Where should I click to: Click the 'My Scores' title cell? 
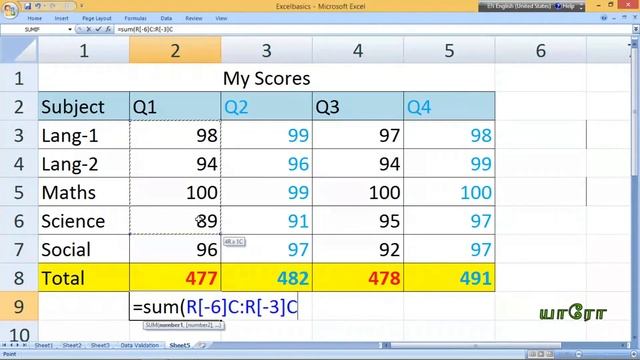(267, 78)
